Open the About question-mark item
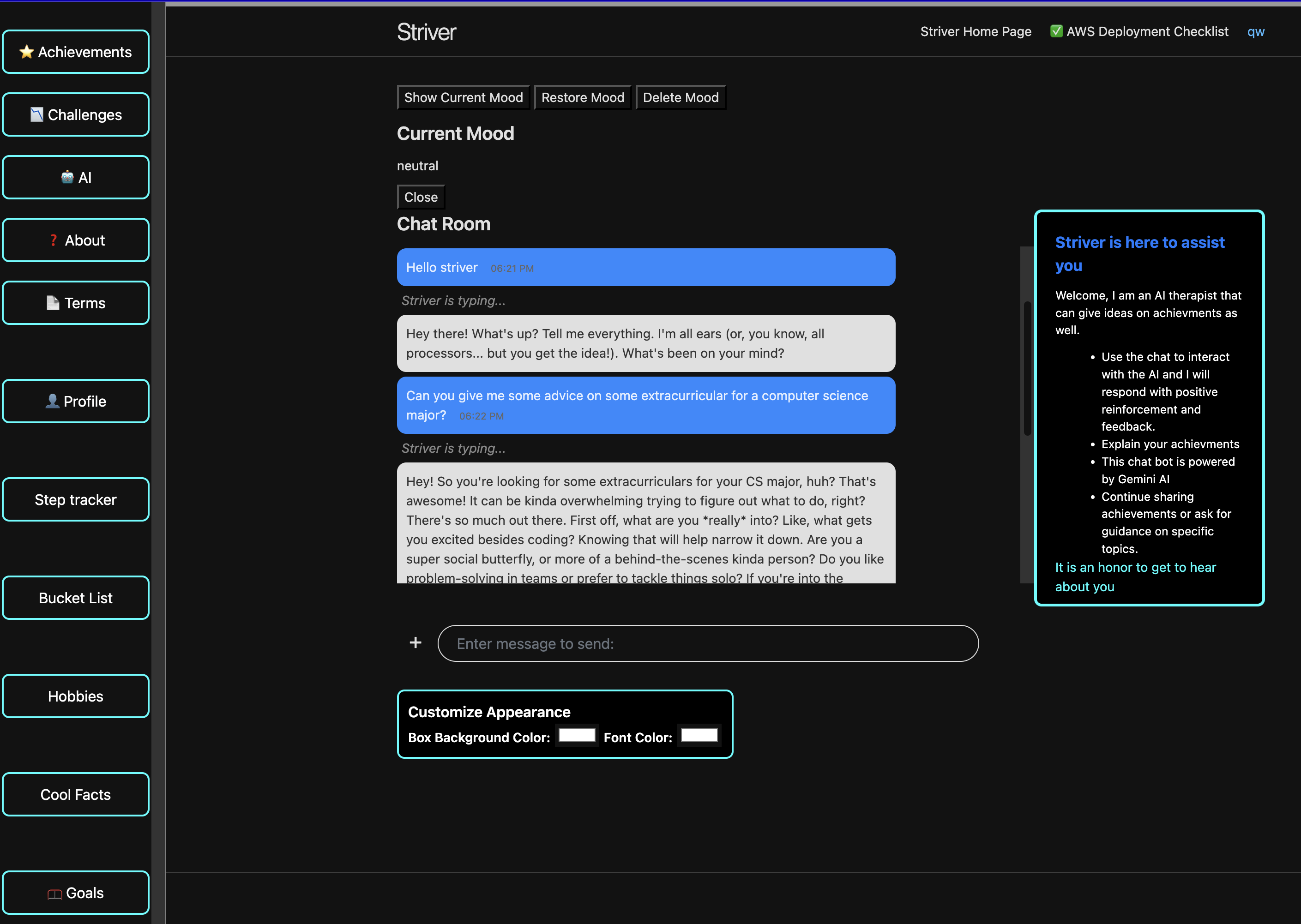The height and width of the screenshot is (924, 1301). pos(76,240)
